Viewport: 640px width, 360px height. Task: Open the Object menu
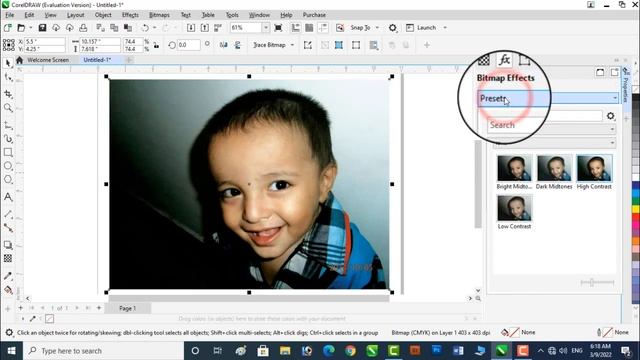click(x=103, y=15)
